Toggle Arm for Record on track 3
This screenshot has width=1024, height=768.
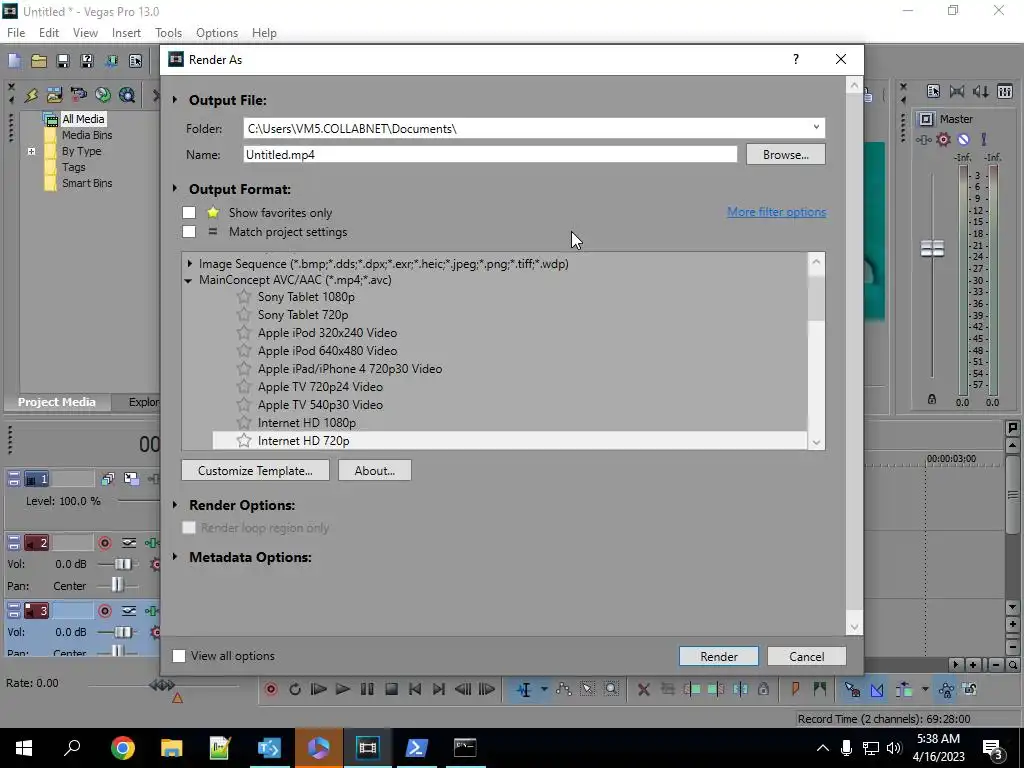click(104, 611)
